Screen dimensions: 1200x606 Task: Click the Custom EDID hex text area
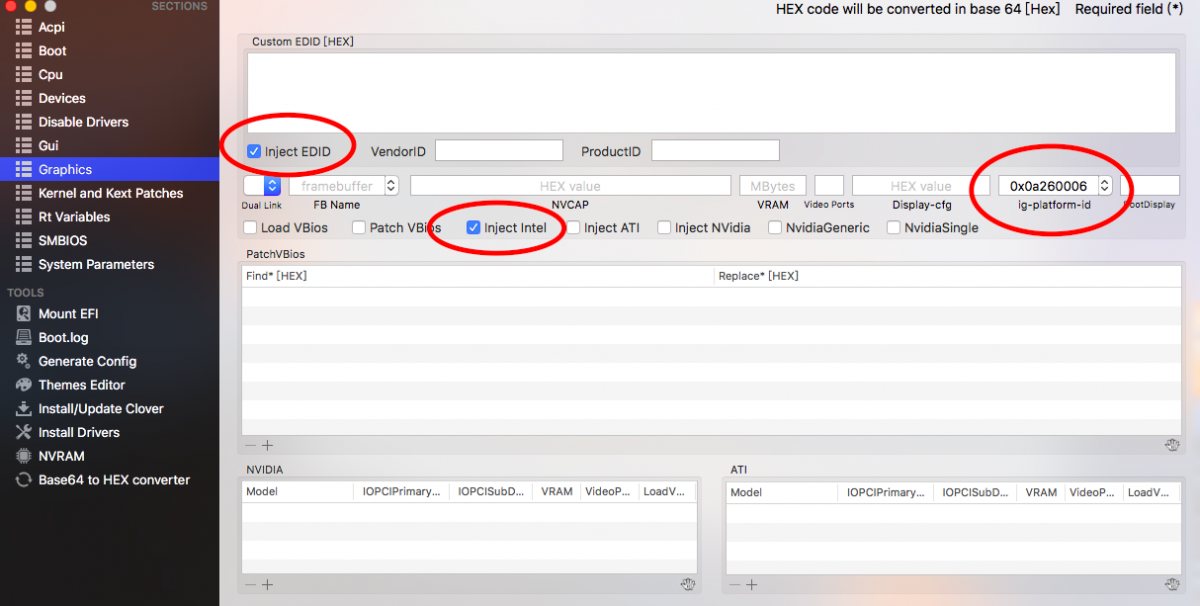pos(710,92)
